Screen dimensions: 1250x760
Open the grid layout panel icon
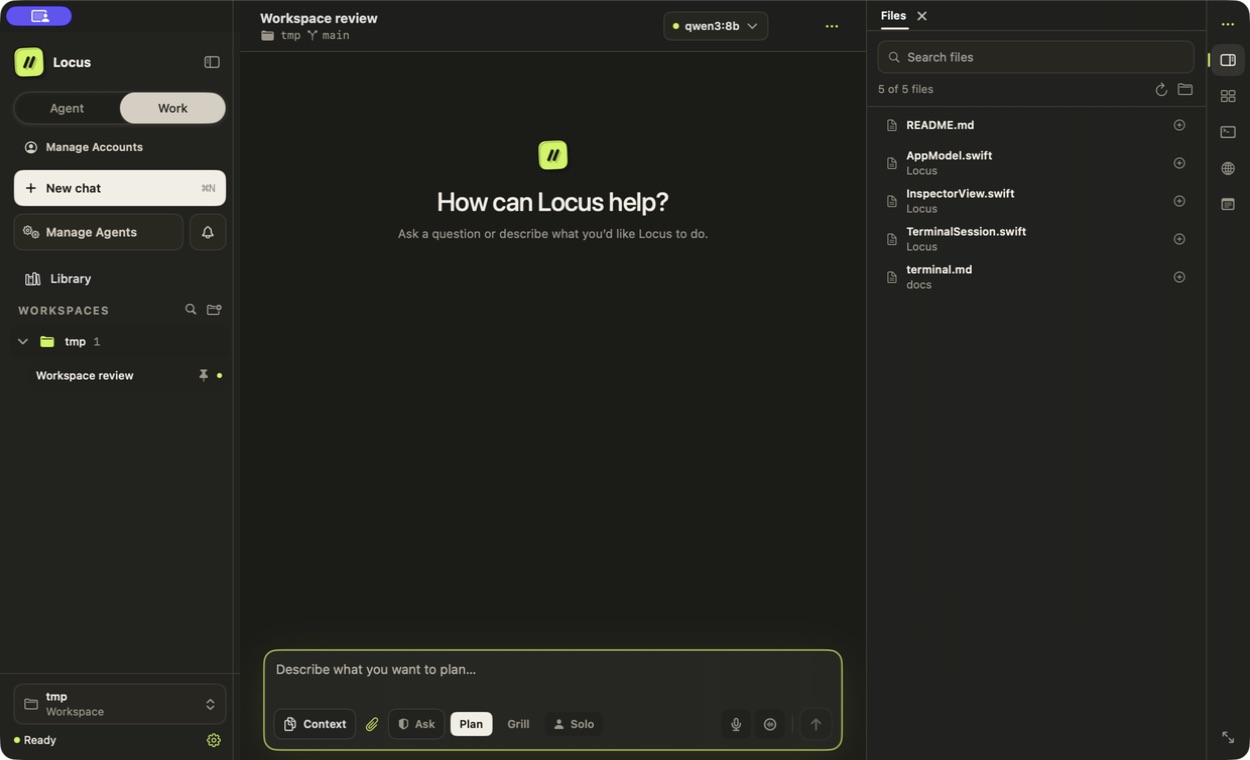coord(1228,96)
